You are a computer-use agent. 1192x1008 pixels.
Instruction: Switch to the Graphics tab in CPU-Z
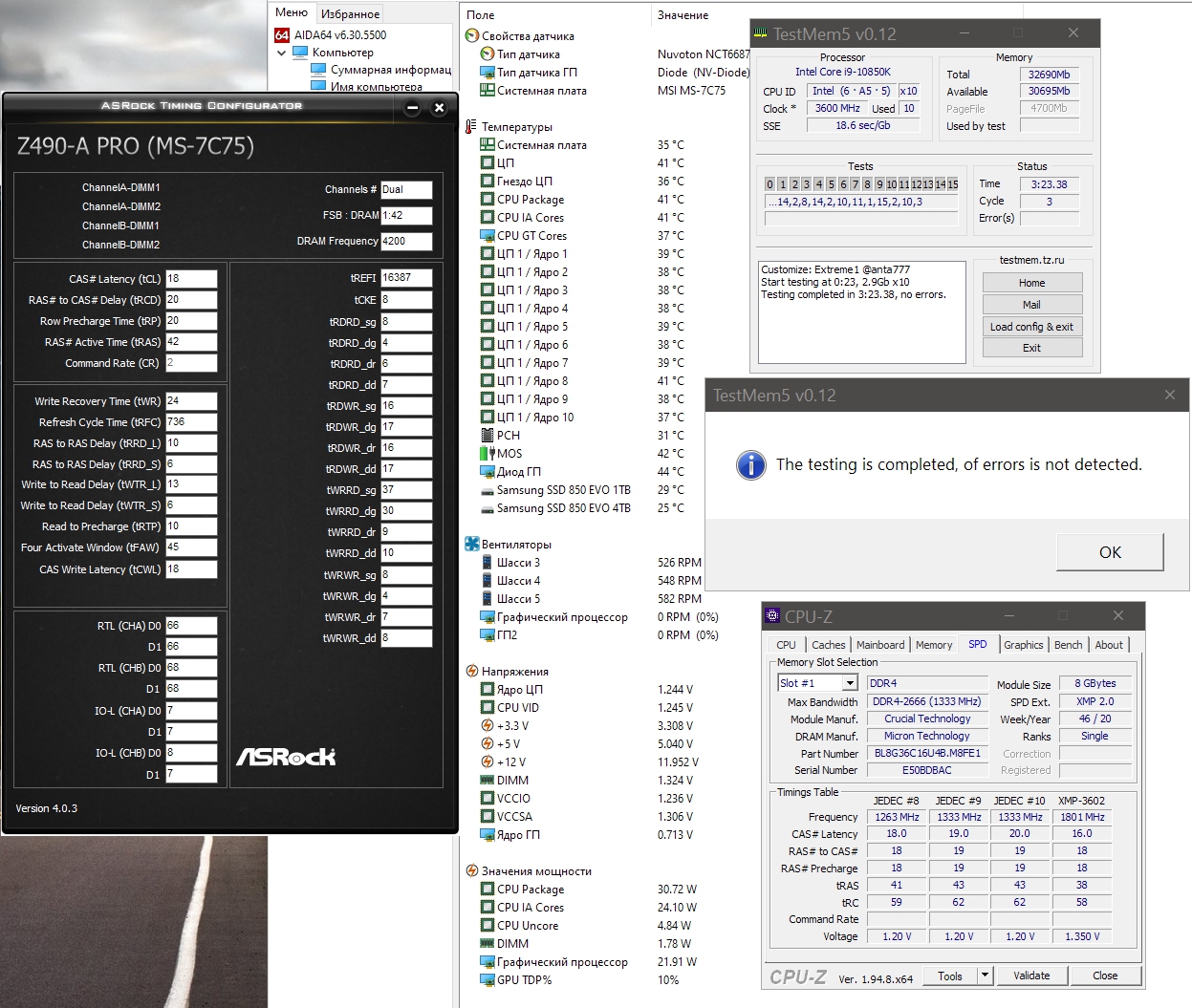tap(1023, 645)
